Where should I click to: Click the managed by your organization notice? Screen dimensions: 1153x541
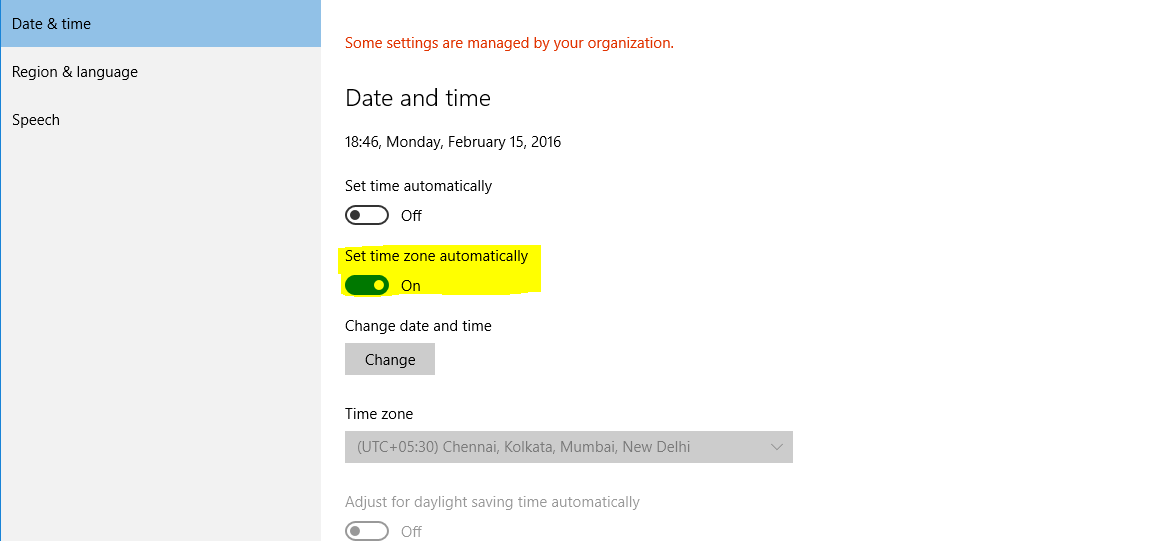coord(509,43)
